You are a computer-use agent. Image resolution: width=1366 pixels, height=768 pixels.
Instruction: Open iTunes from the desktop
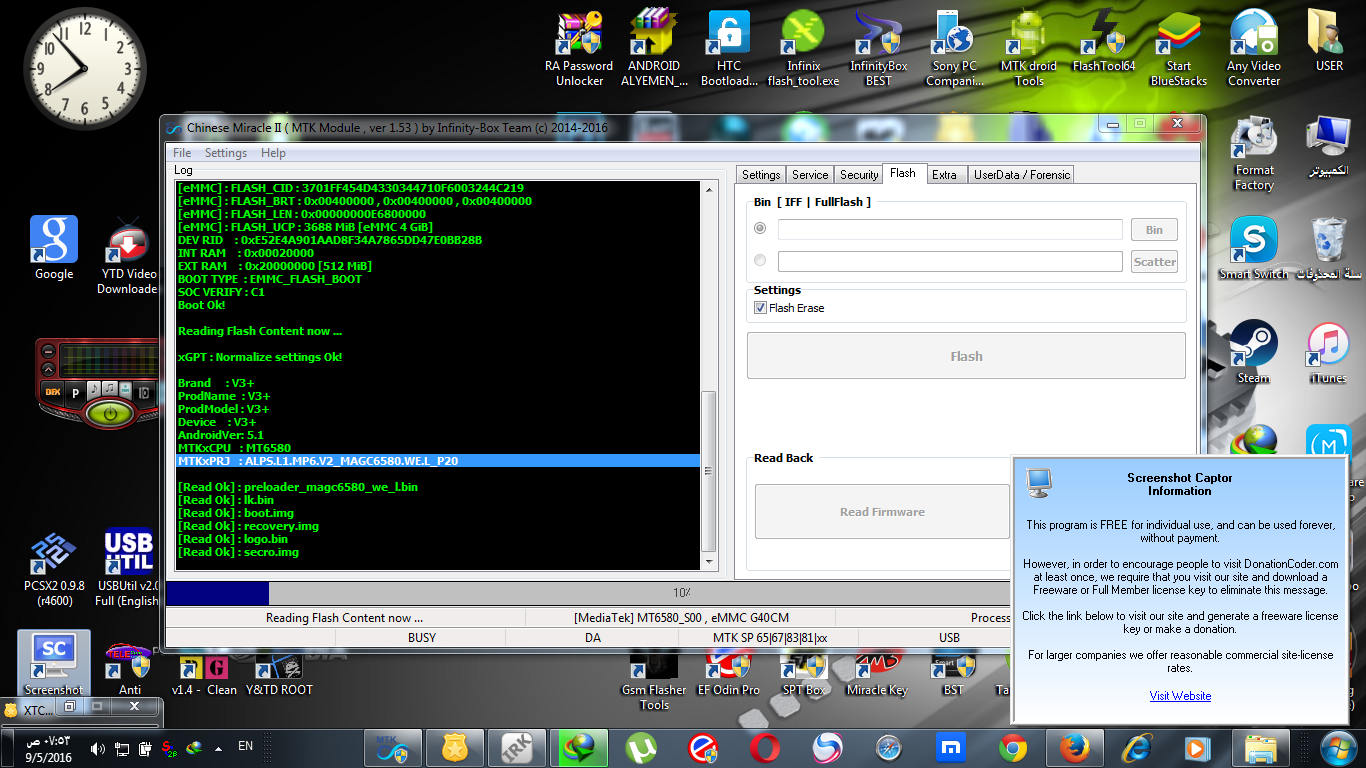click(x=1329, y=352)
